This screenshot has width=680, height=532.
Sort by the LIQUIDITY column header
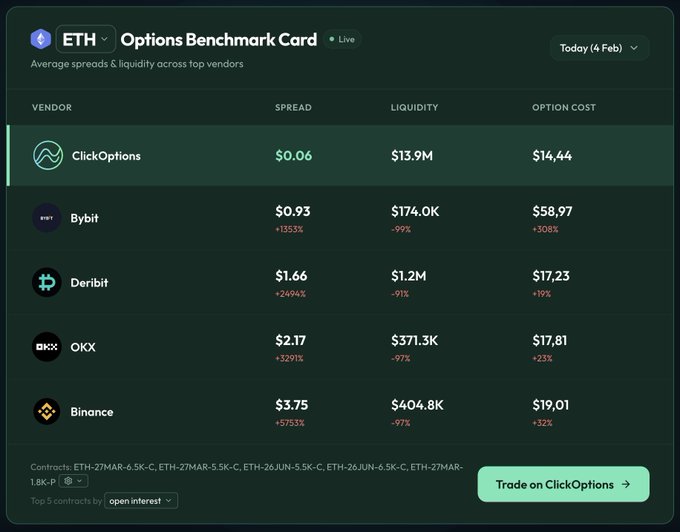point(414,108)
